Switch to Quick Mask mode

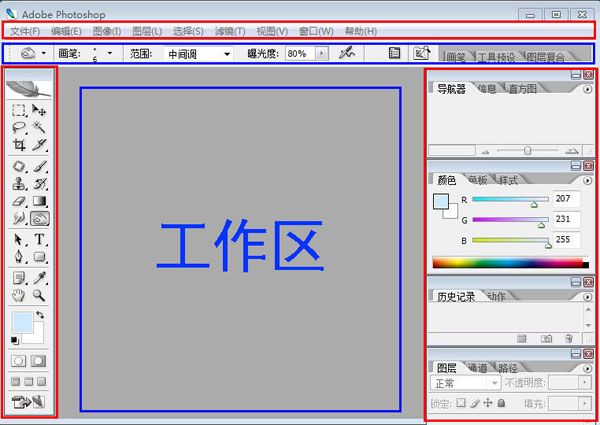[40, 360]
